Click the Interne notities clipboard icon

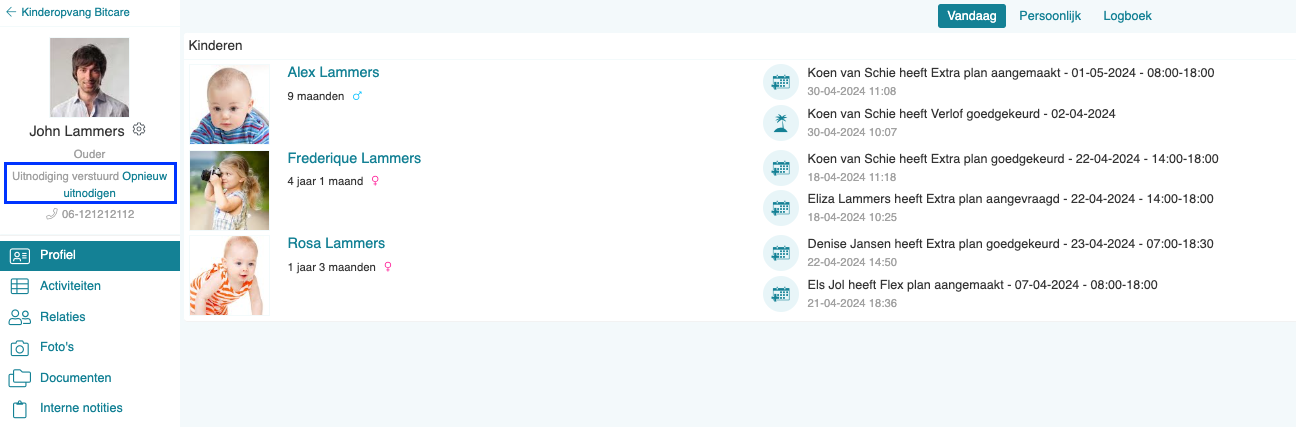20,409
